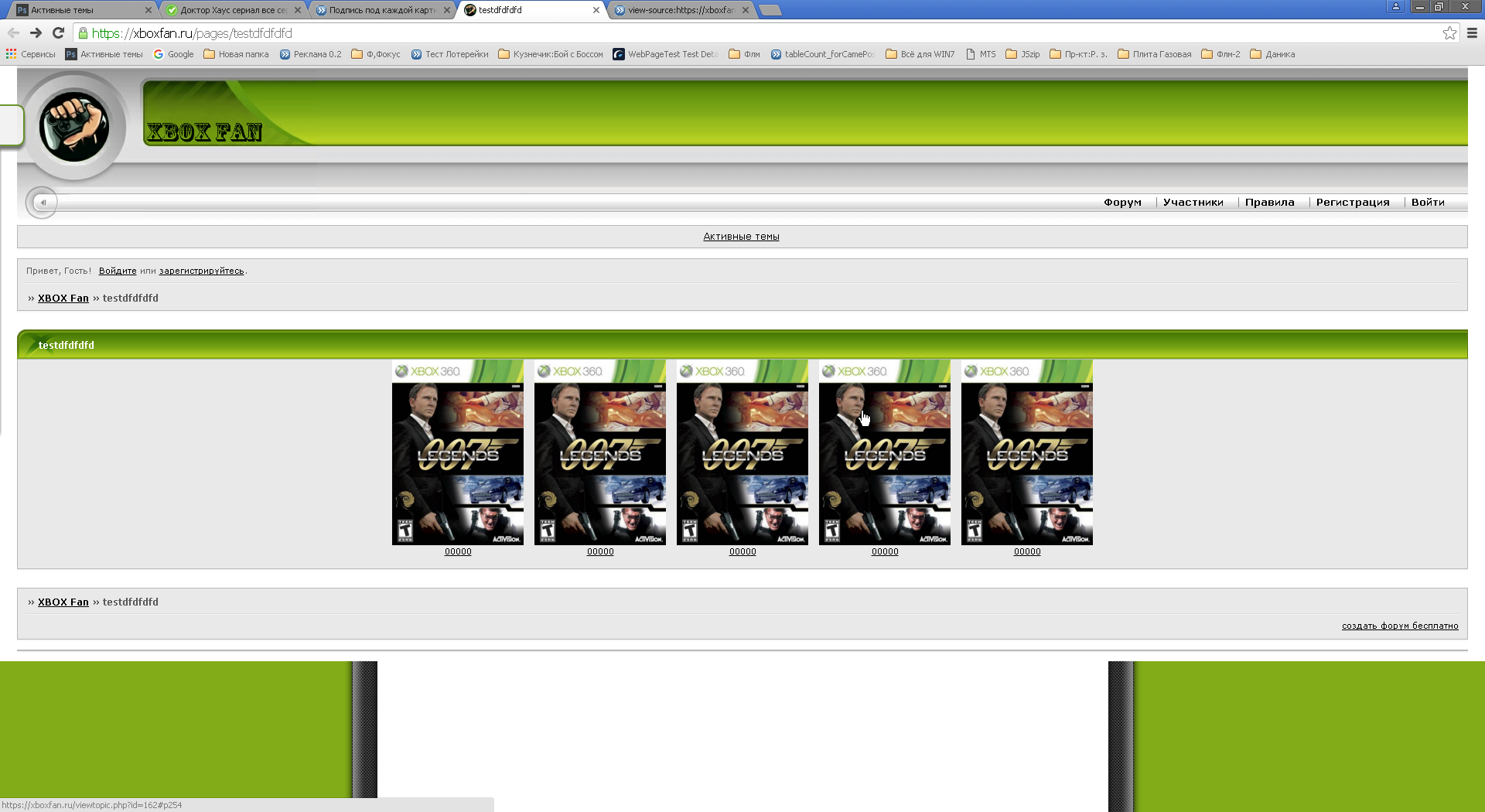
Task: Click XBOX Fan top breadcrumb link
Action: coord(63,298)
